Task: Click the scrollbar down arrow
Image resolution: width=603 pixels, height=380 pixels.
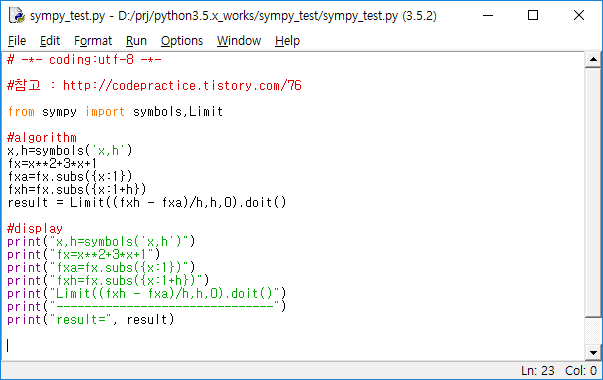Action: tap(593, 352)
